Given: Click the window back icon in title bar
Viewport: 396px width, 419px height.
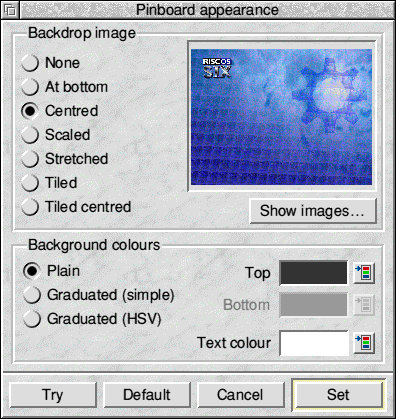Looking at the screenshot, I should pos(11,10).
